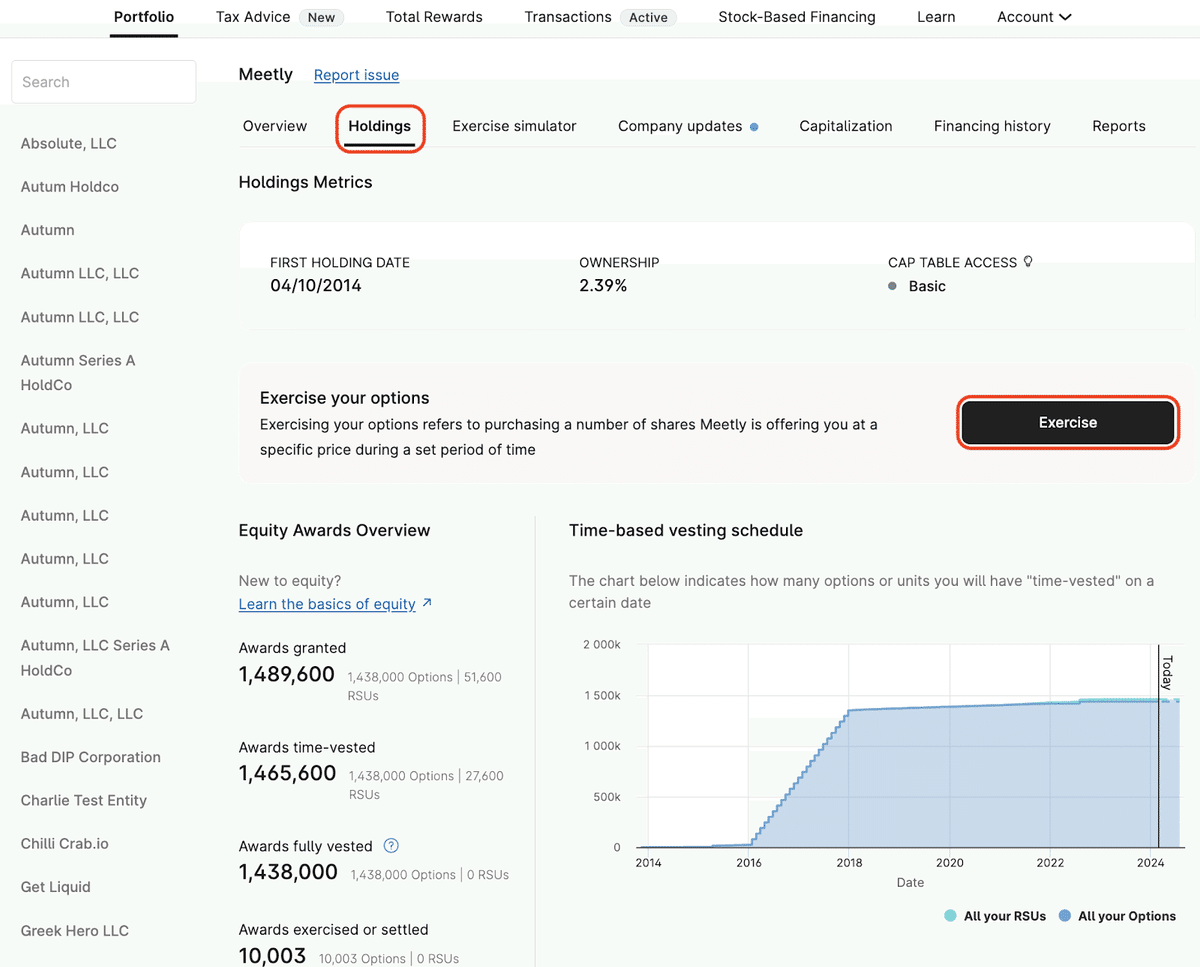Viewport: 1200px width, 967px height.
Task: Click the Today marker on vesting chart
Action: coord(1165,672)
